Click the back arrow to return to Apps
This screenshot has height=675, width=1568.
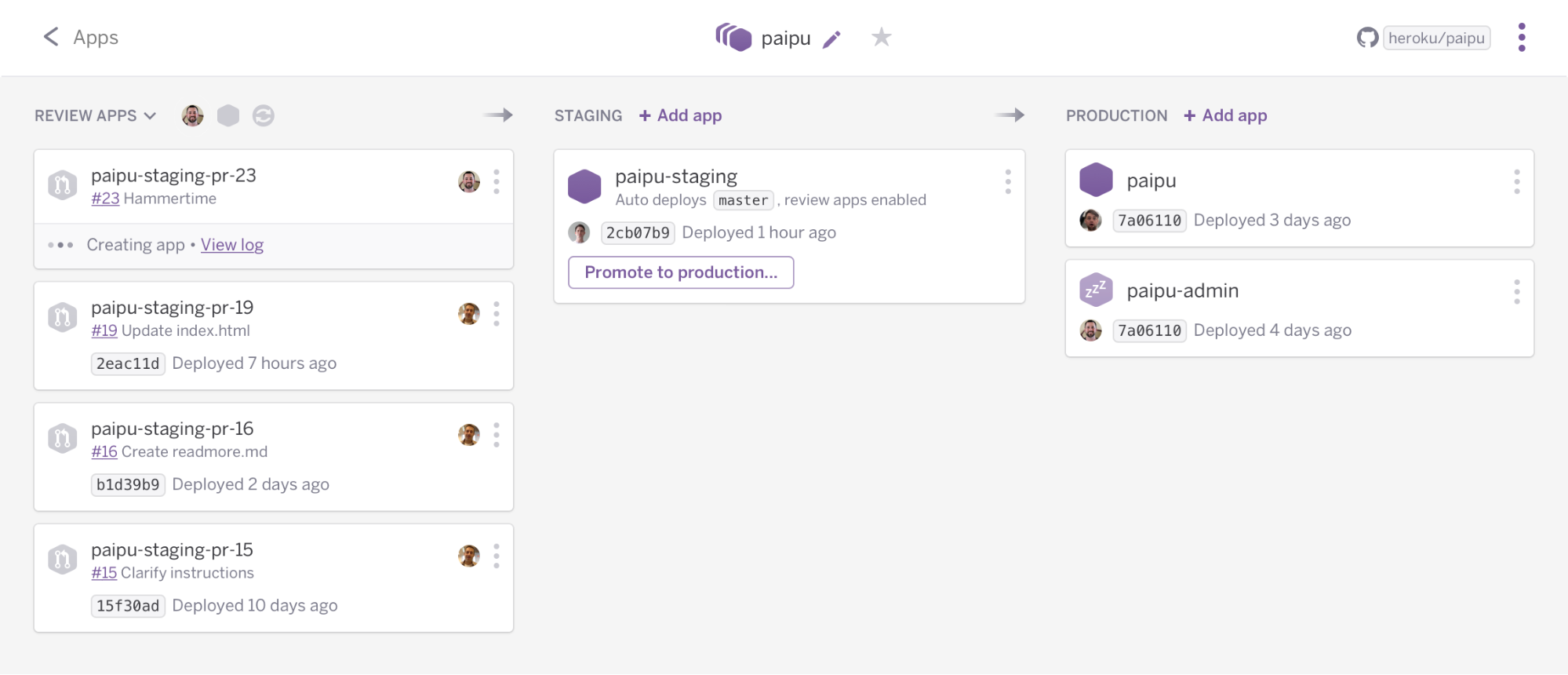[50, 37]
